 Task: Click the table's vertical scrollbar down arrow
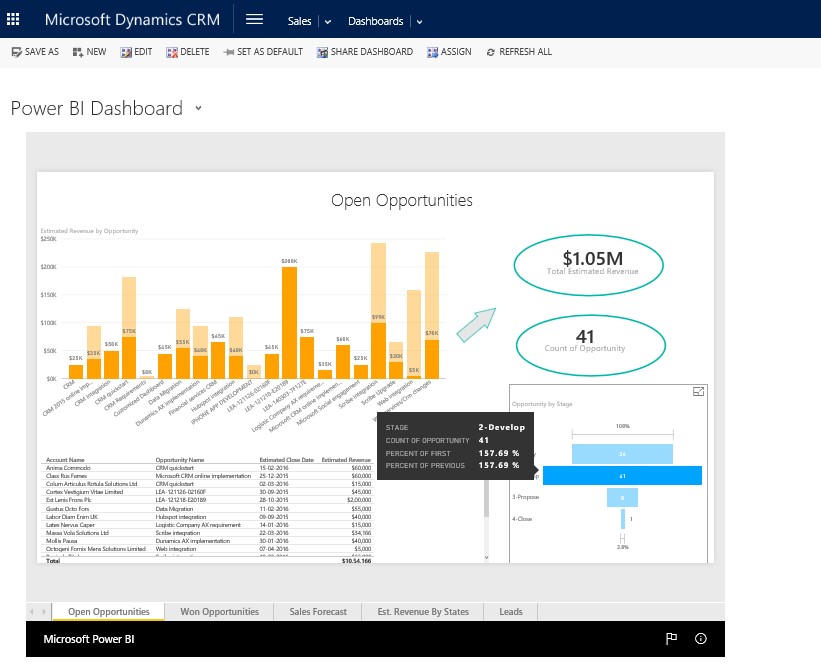click(x=486, y=556)
